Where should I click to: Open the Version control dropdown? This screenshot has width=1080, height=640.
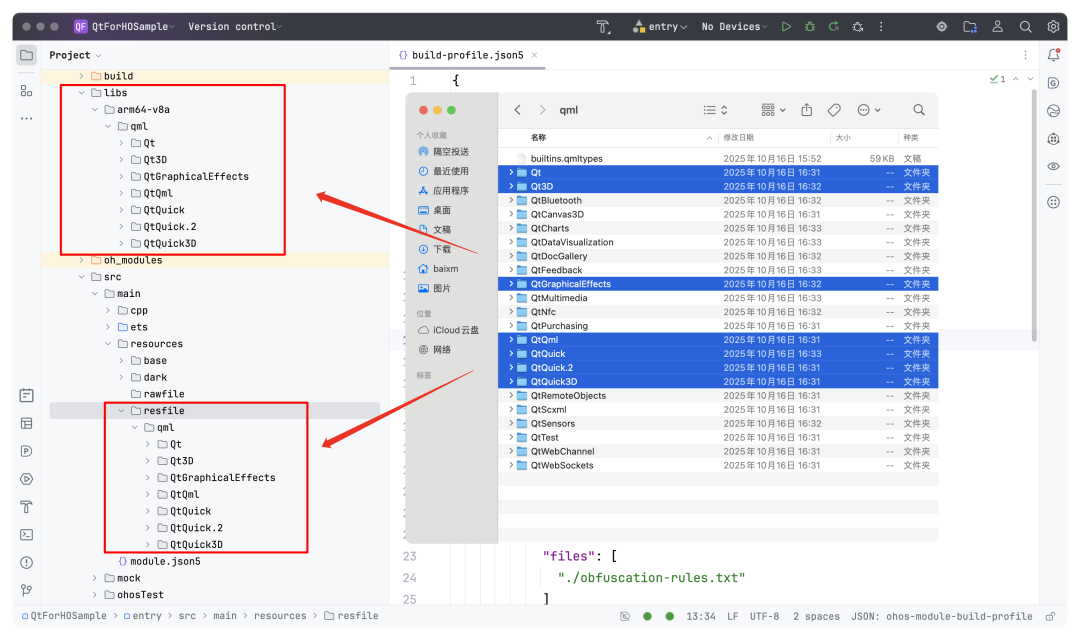[236, 27]
